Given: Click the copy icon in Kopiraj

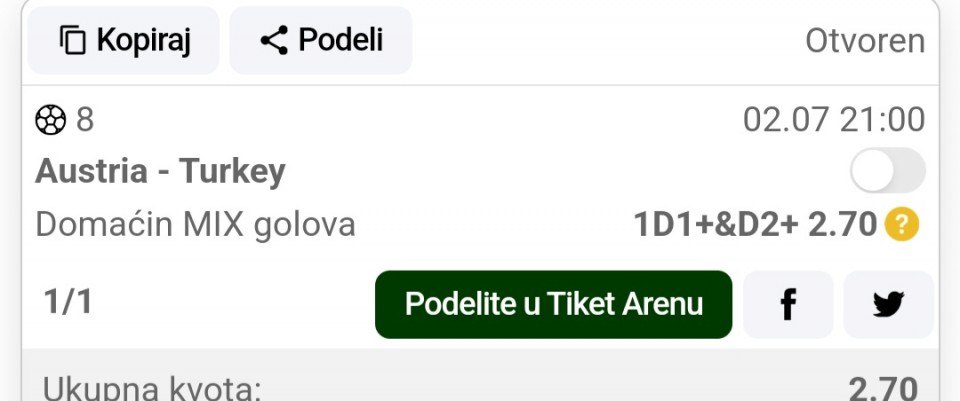Looking at the screenshot, I should coord(73,41).
